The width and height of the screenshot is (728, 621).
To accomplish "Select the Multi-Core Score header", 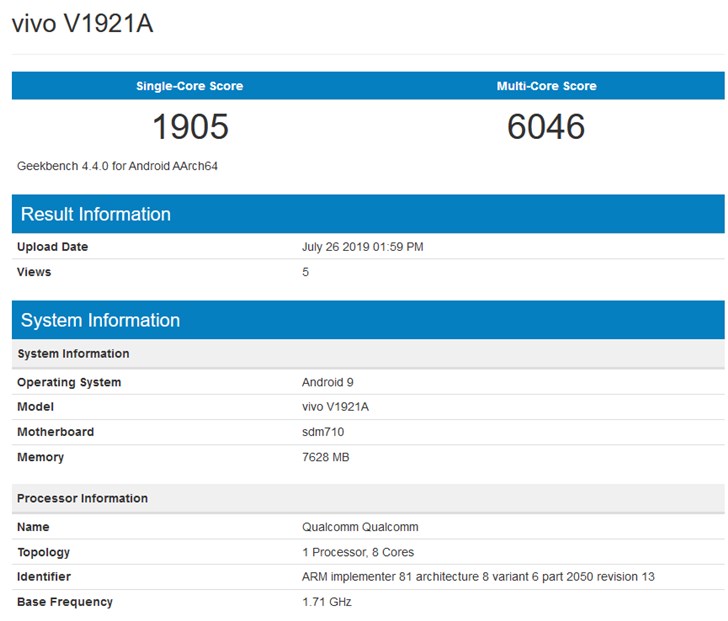I will 546,86.
